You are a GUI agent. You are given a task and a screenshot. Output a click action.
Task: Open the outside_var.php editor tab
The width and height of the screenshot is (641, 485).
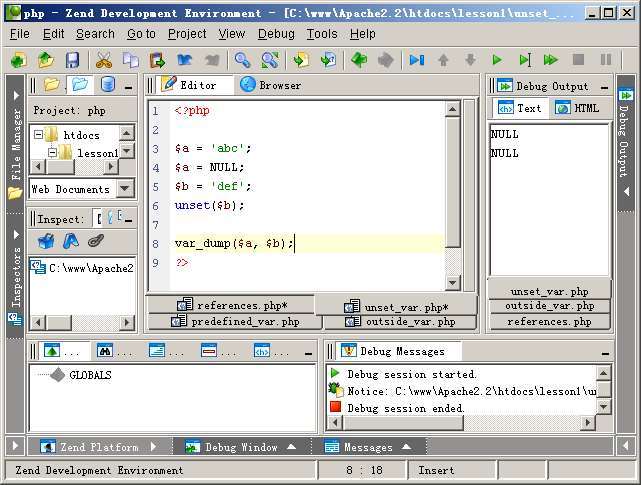tap(400, 321)
